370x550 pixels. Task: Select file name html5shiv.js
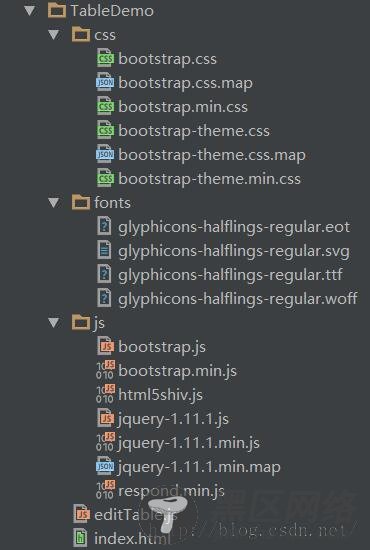point(160,395)
